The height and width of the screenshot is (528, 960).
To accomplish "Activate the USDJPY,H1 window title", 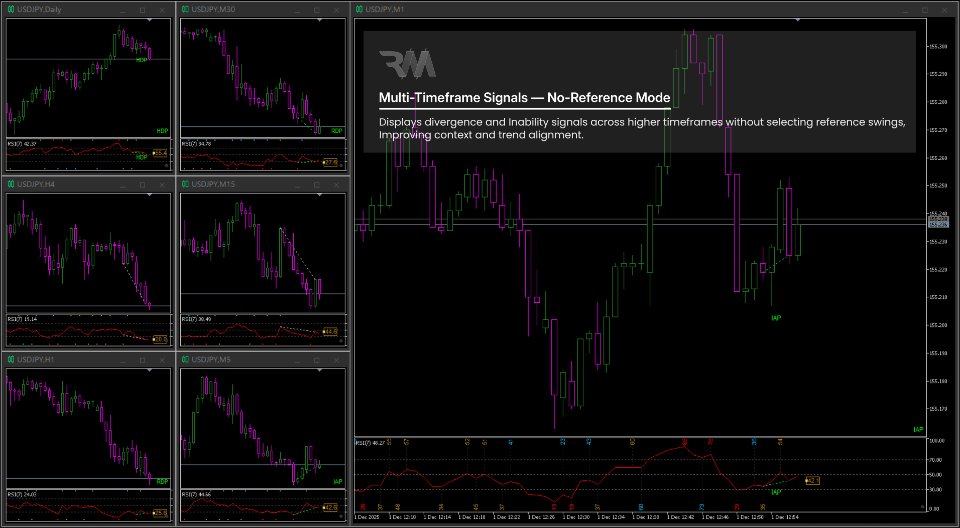I will [x=36, y=359].
